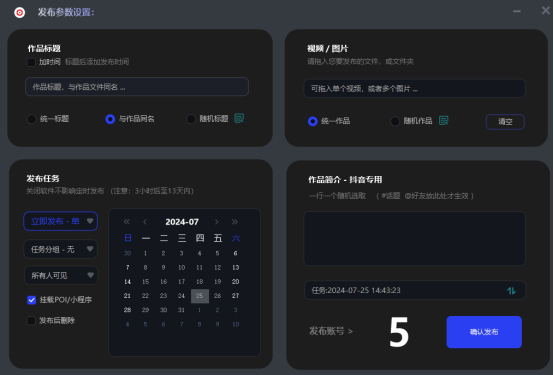Select July 12 in the calendar
Screen dimensions: 554x375
[217, 268]
